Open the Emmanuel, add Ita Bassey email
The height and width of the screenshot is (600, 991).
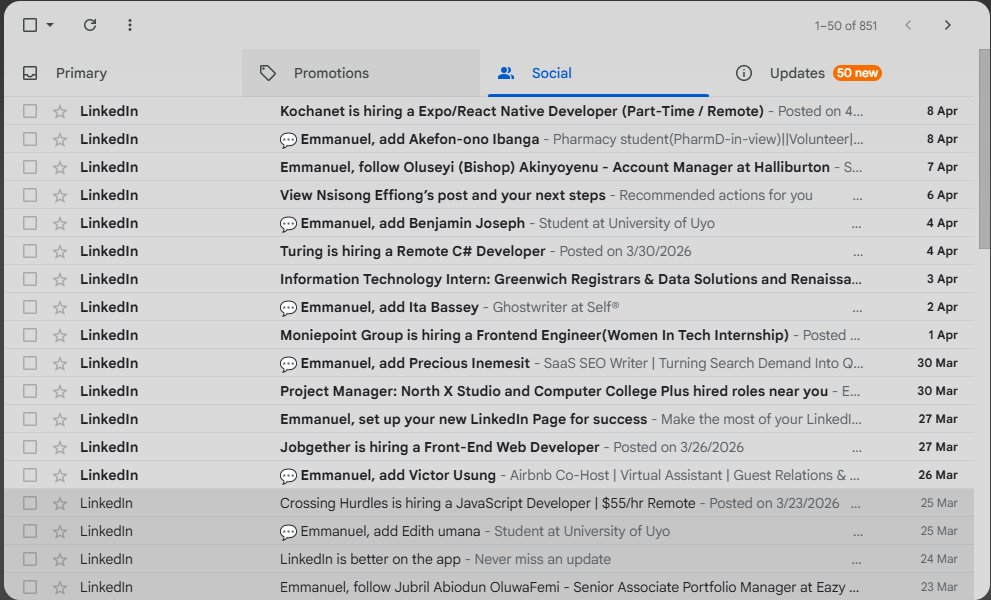click(x=489, y=307)
